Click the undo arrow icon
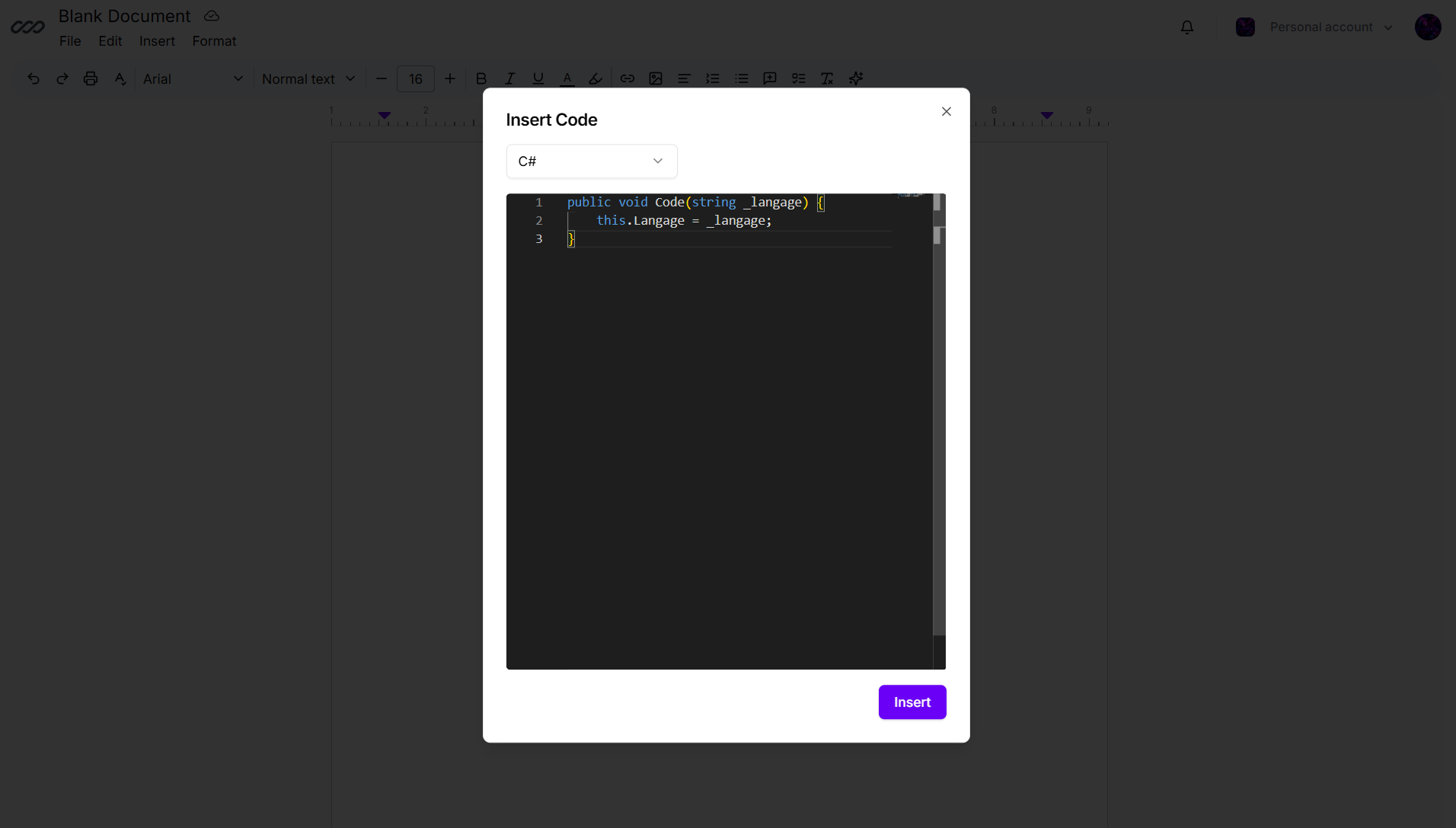1456x828 pixels. click(x=34, y=78)
